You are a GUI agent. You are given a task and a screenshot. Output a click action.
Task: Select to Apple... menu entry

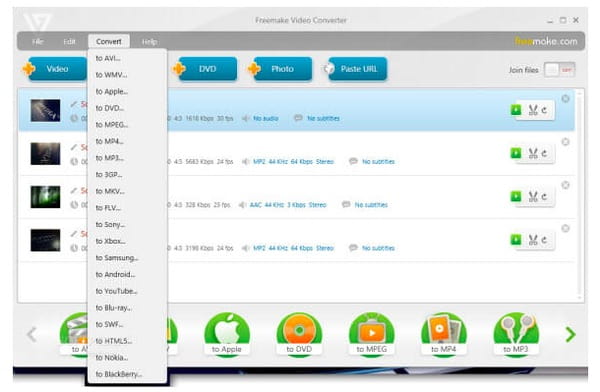click(x=127, y=91)
